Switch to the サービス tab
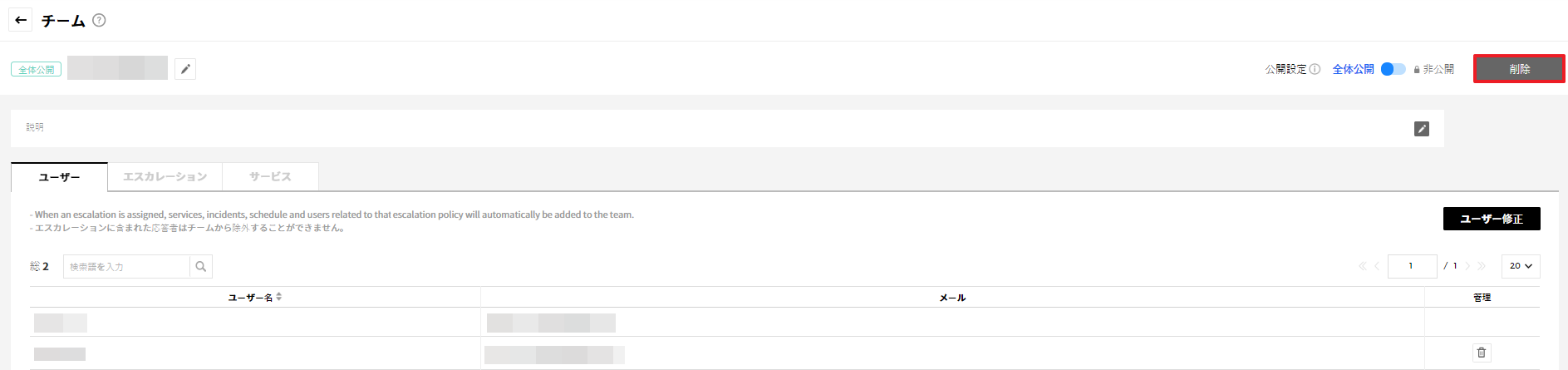 pos(270,177)
